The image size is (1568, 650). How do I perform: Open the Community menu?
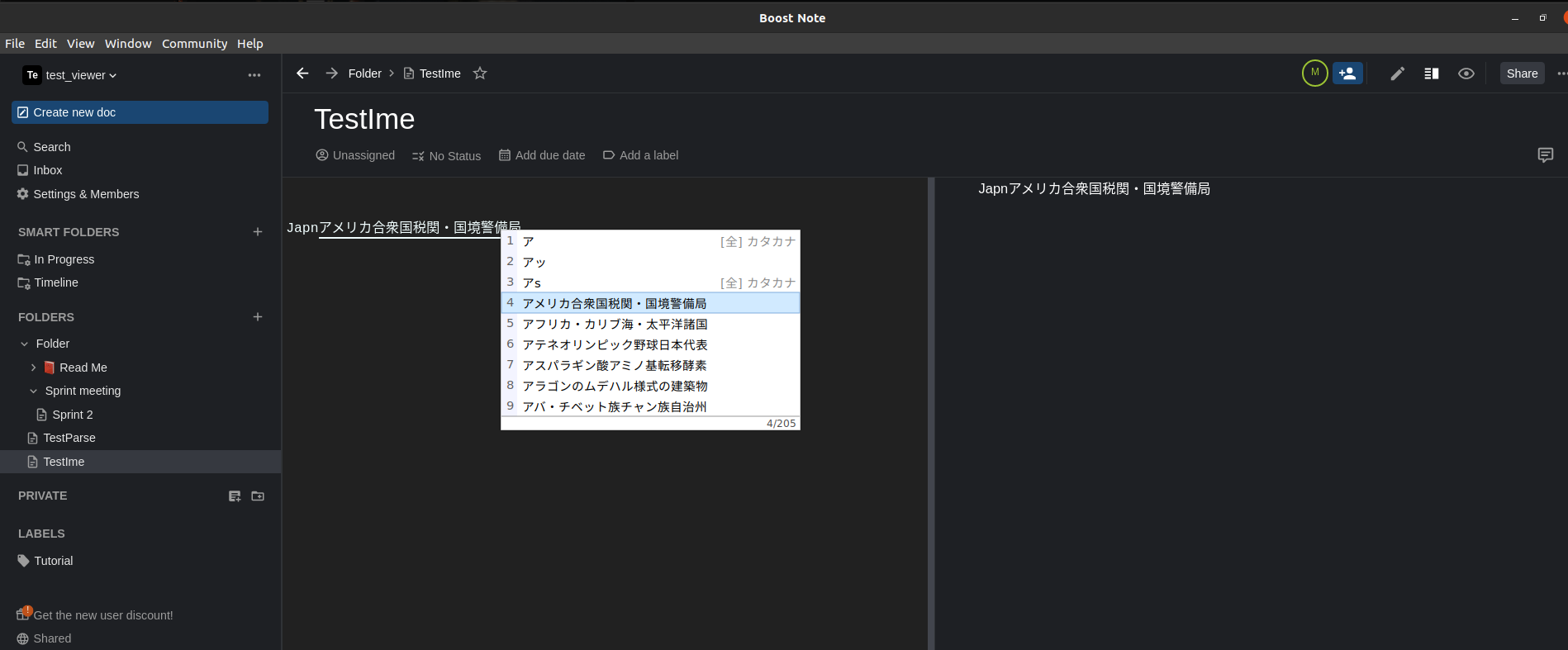click(194, 44)
